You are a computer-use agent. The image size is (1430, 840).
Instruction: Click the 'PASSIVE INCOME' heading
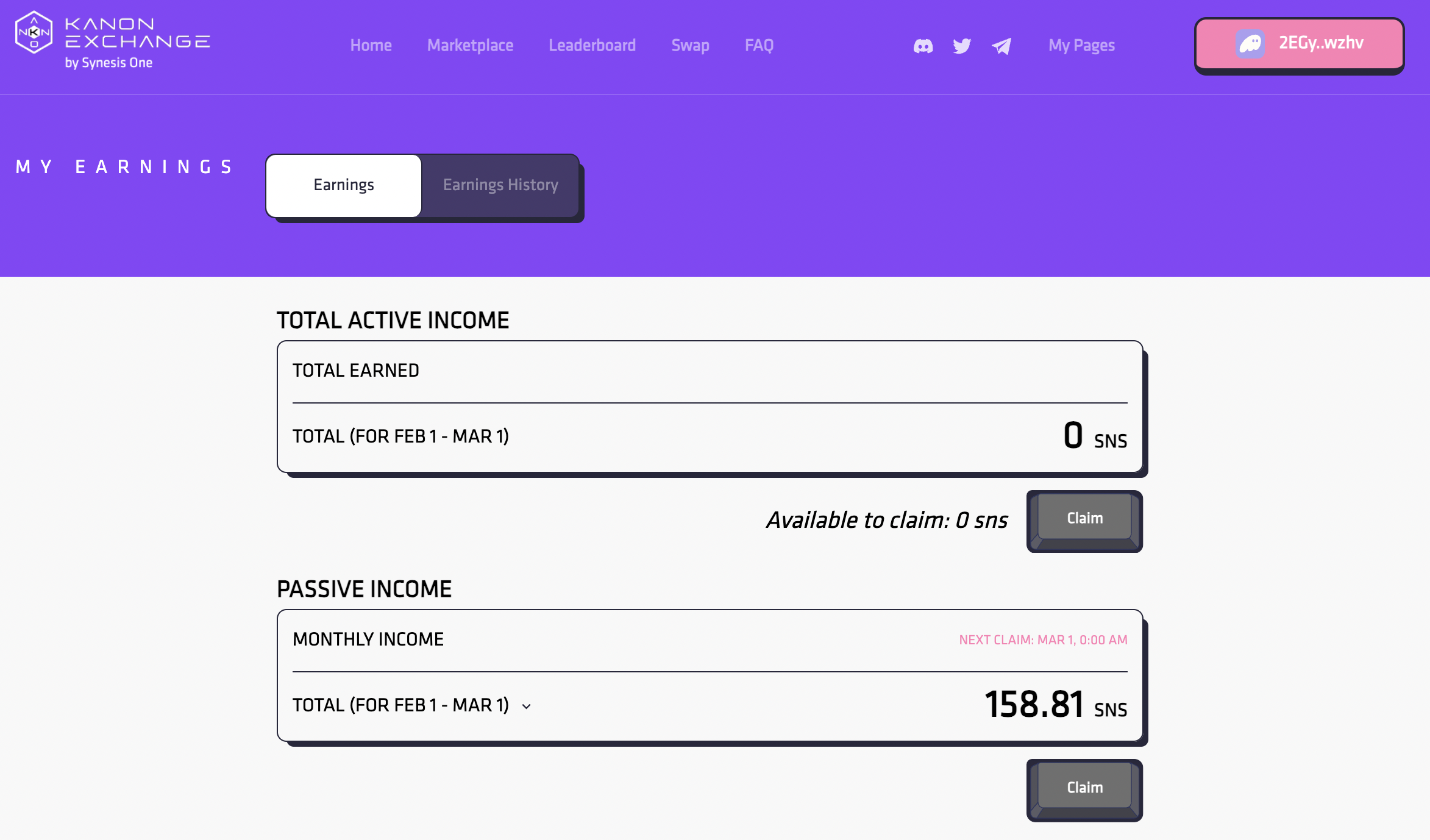pos(365,589)
